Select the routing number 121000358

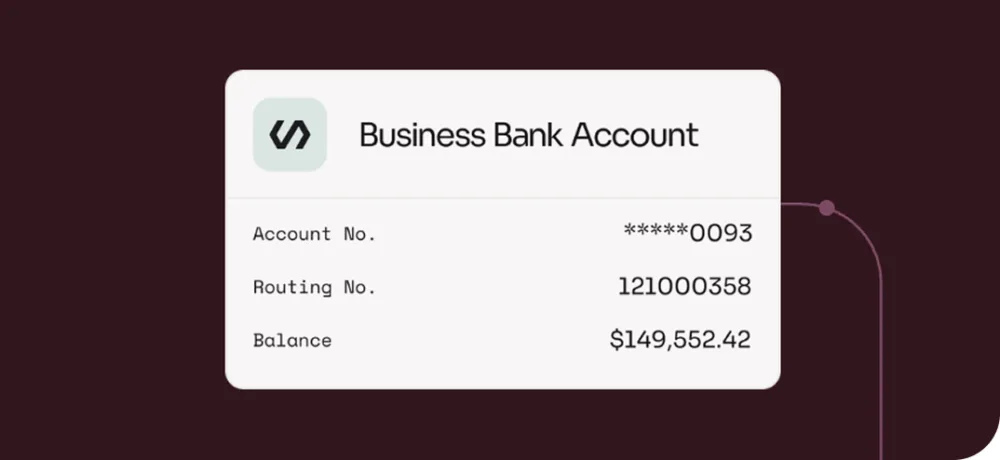point(684,287)
